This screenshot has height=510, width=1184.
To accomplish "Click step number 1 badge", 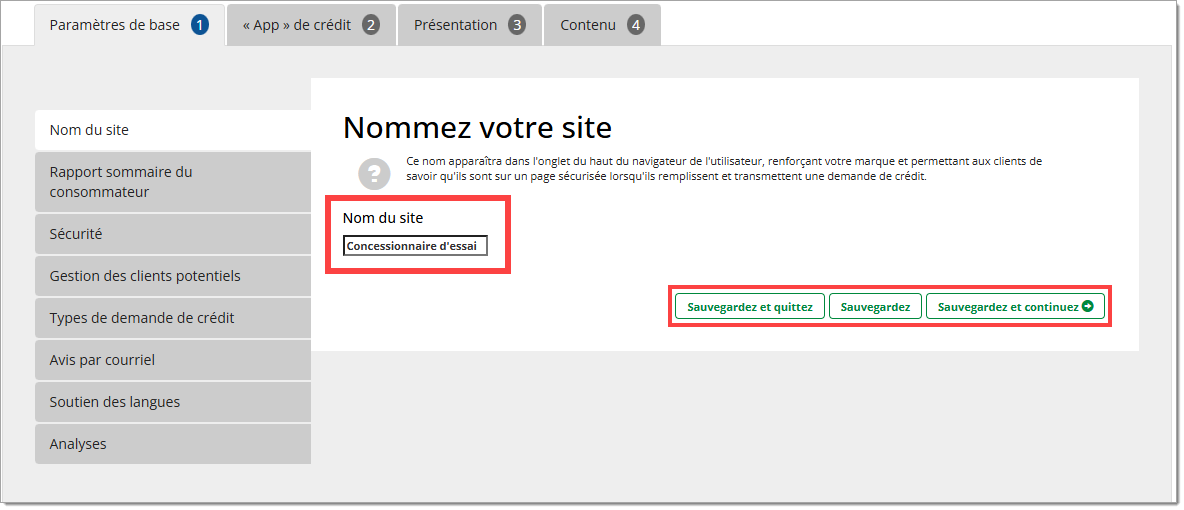I will 200,25.
